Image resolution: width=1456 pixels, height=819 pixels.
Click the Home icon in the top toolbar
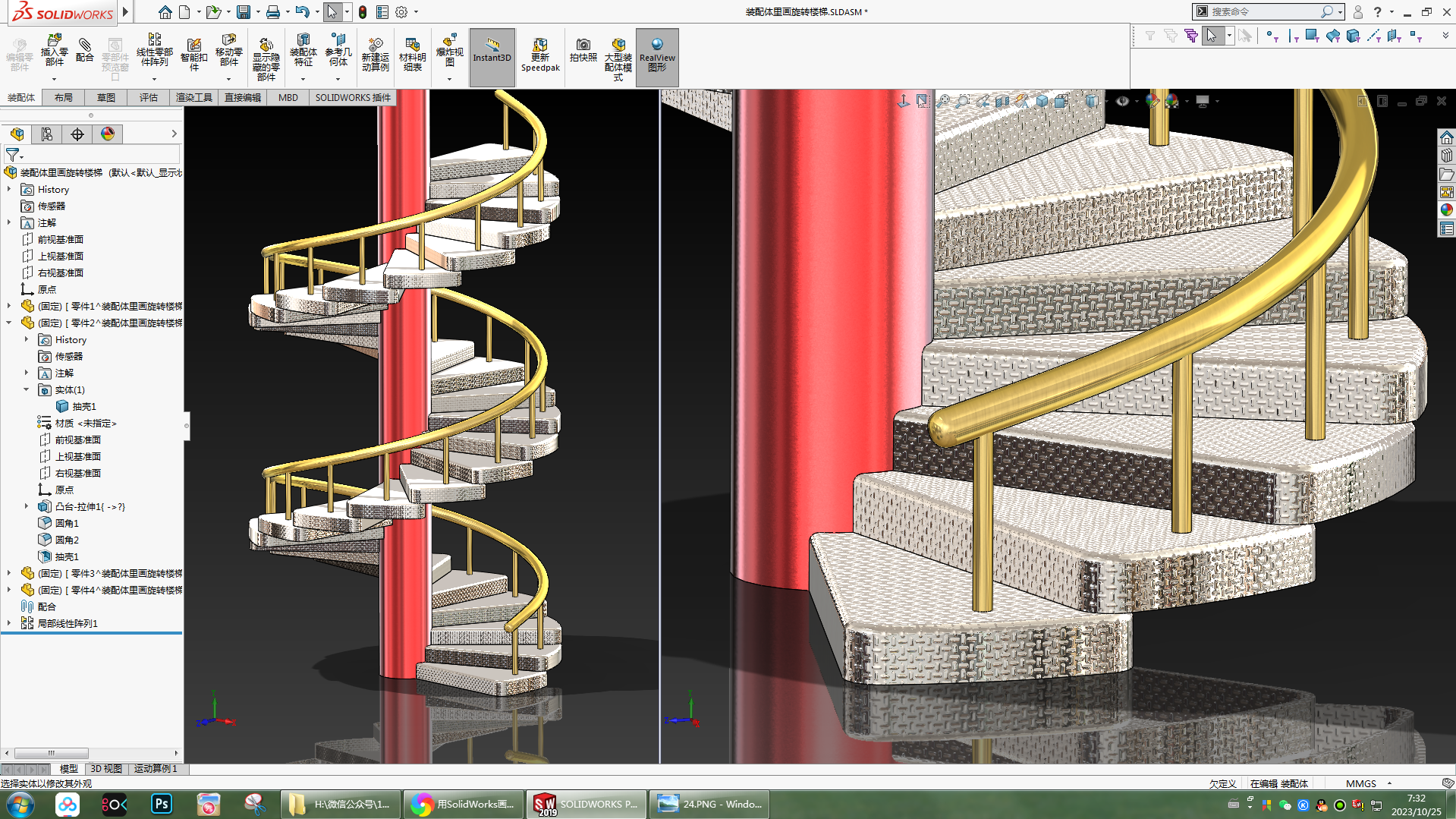point(165,12)
